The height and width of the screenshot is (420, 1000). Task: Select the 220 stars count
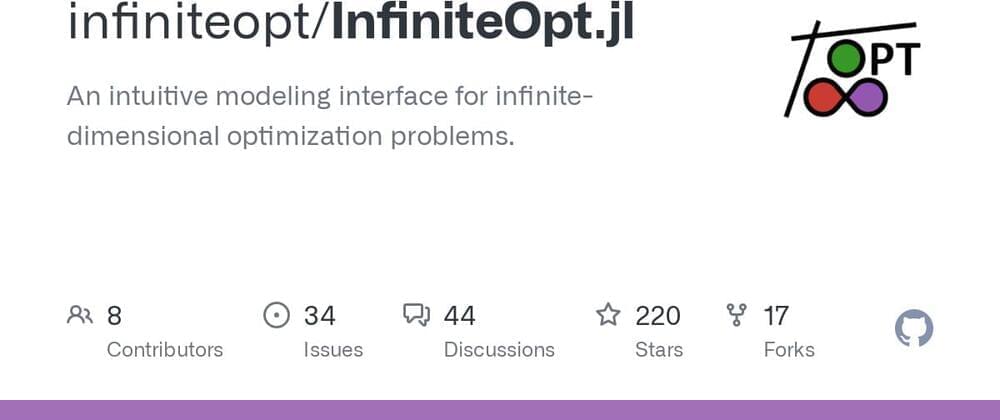pos(658,316)
